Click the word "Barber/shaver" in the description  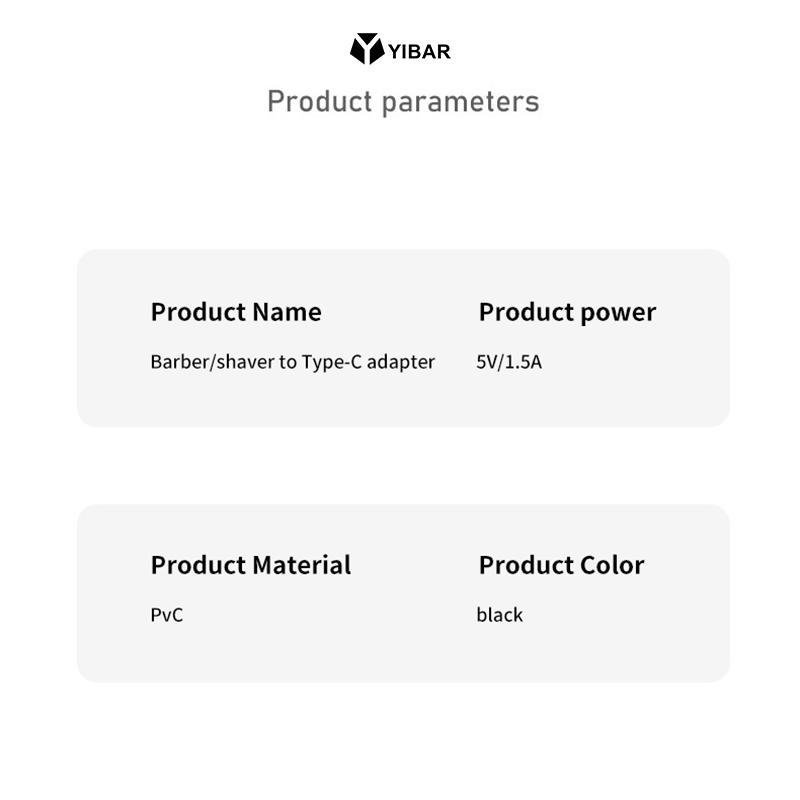211,362
